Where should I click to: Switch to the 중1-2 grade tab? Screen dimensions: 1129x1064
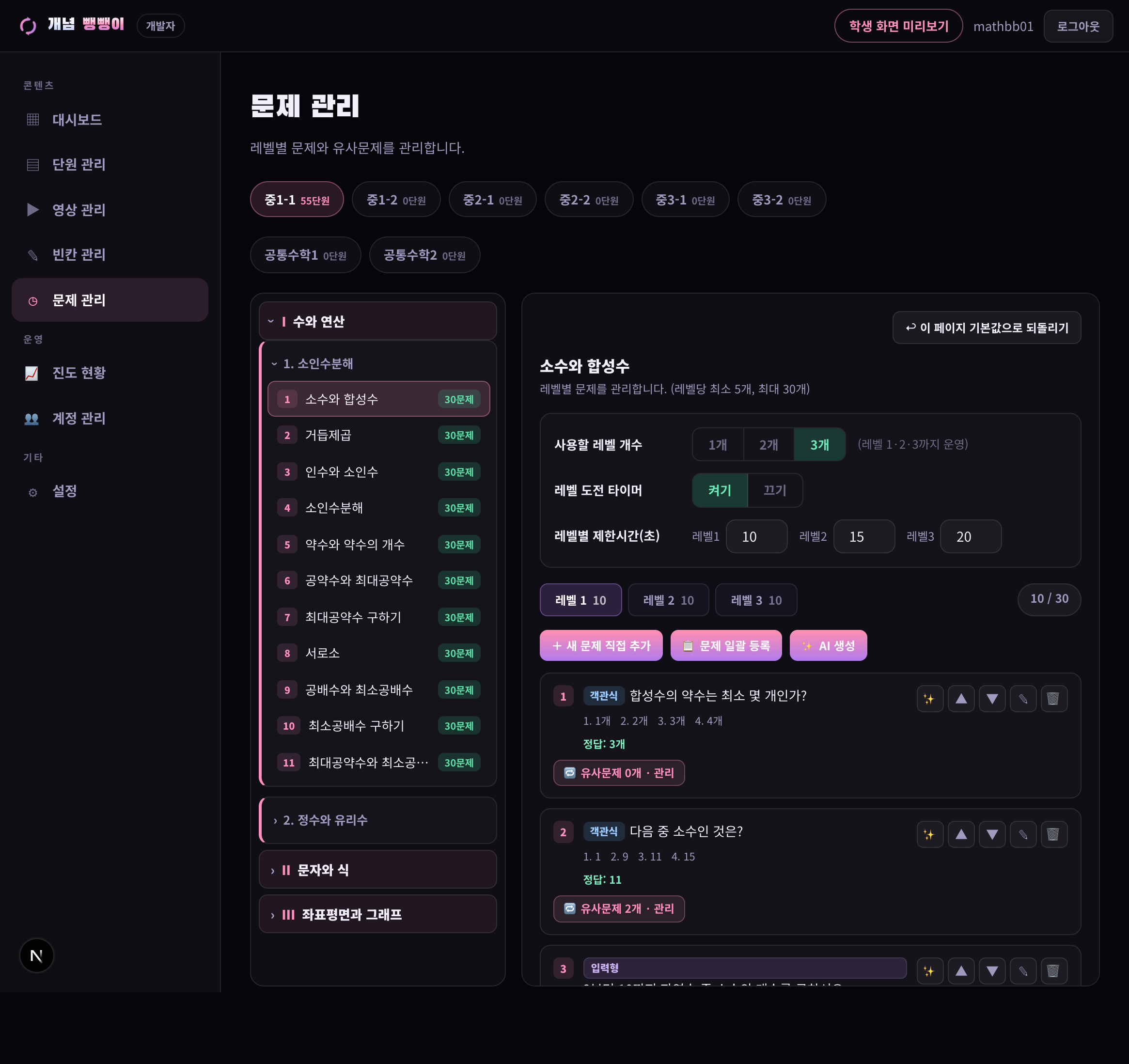(x=396, y=200)
